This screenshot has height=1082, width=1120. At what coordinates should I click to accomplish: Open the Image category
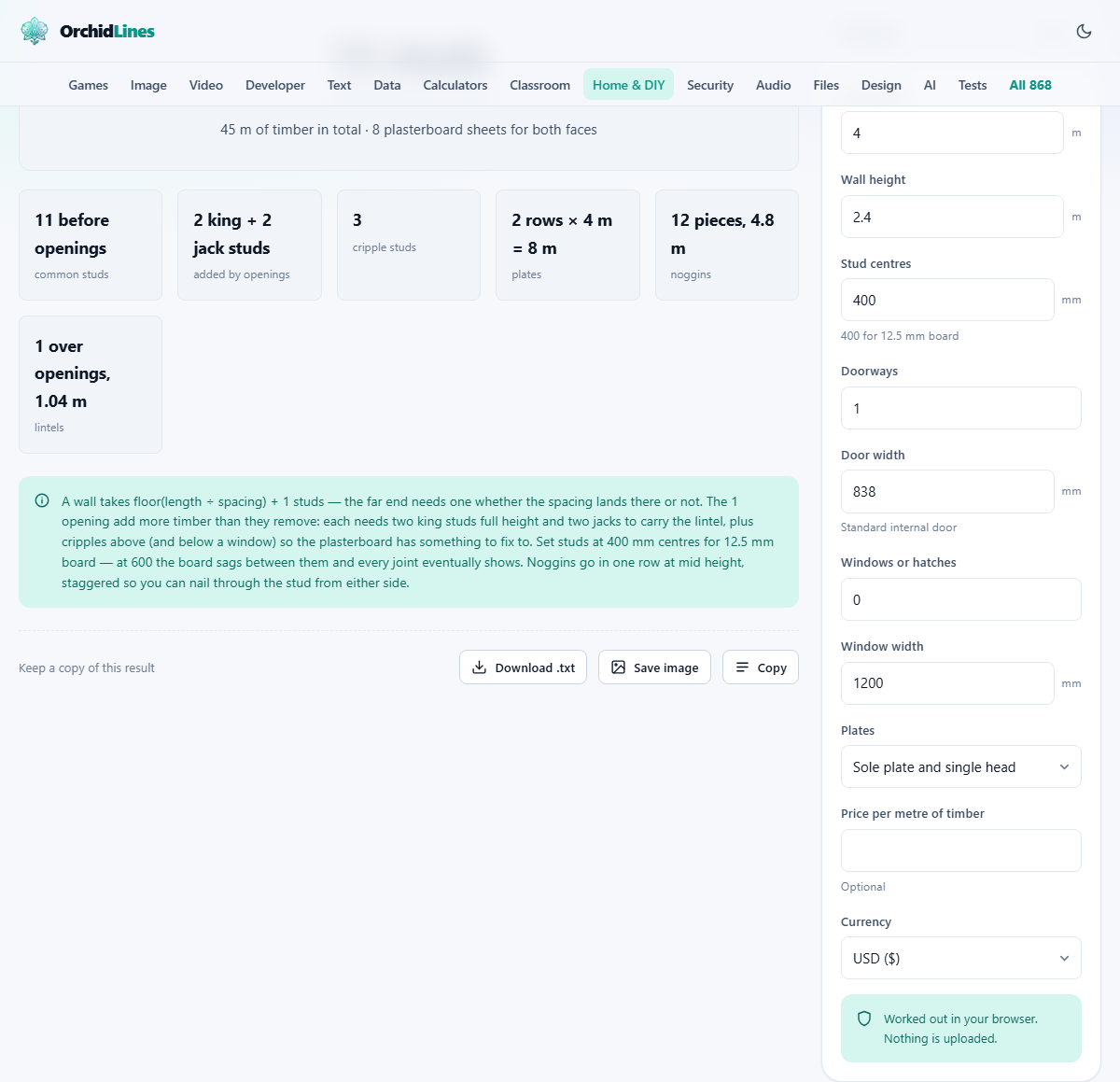pos(148,85)
